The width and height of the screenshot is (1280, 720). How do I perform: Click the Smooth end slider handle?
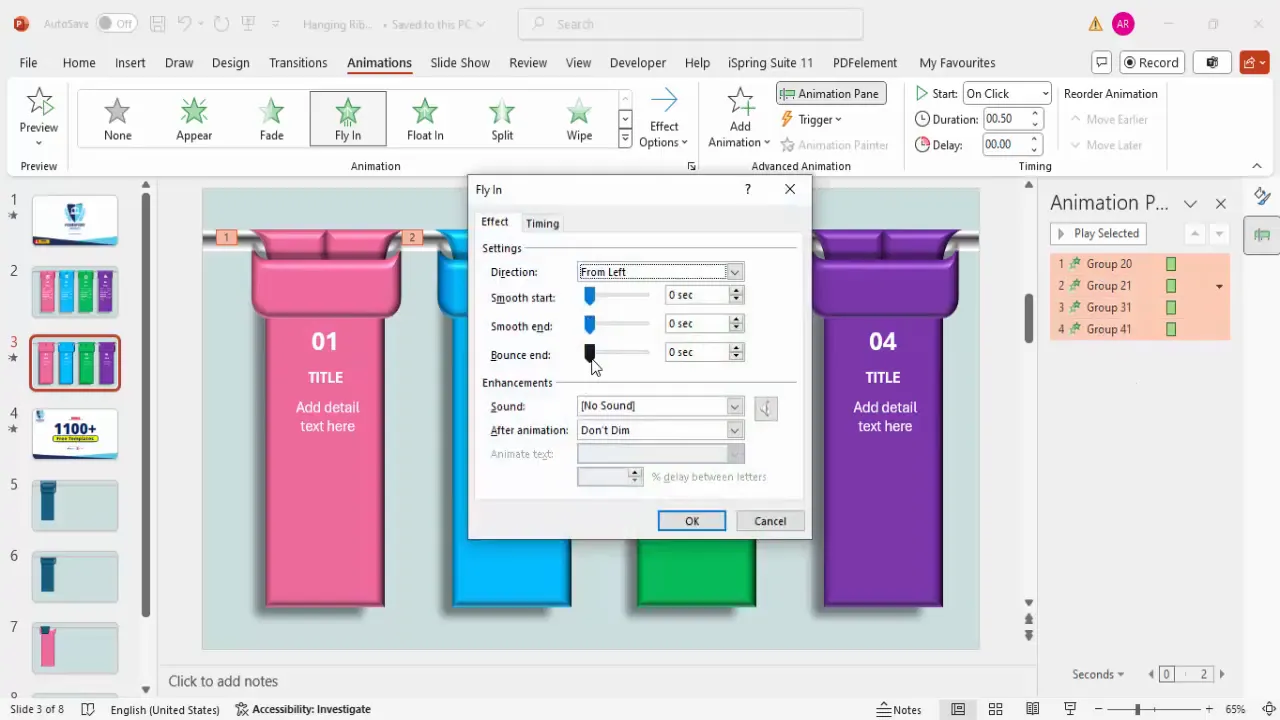589,324
